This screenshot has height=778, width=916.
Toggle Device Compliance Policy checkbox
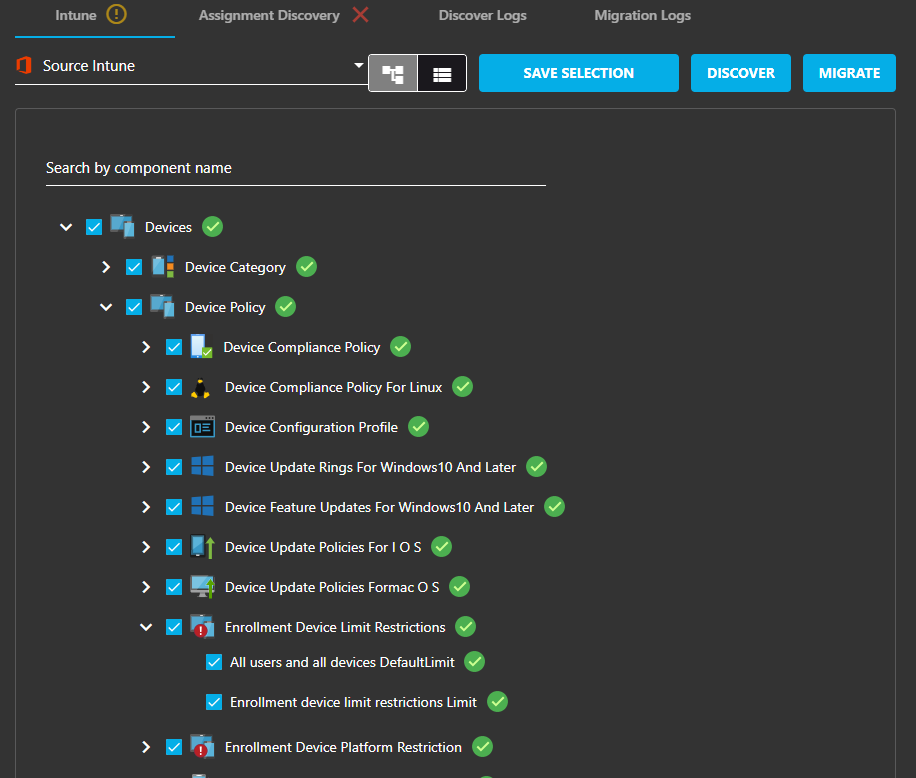(x=174, y=347)
